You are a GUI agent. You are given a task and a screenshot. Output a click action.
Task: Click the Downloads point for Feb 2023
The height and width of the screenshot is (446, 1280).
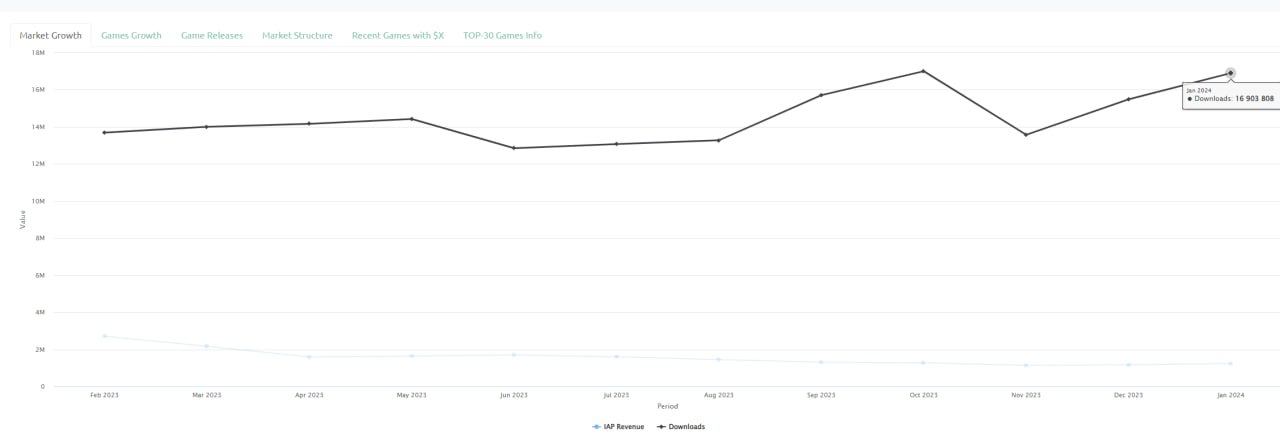point(104,132)
